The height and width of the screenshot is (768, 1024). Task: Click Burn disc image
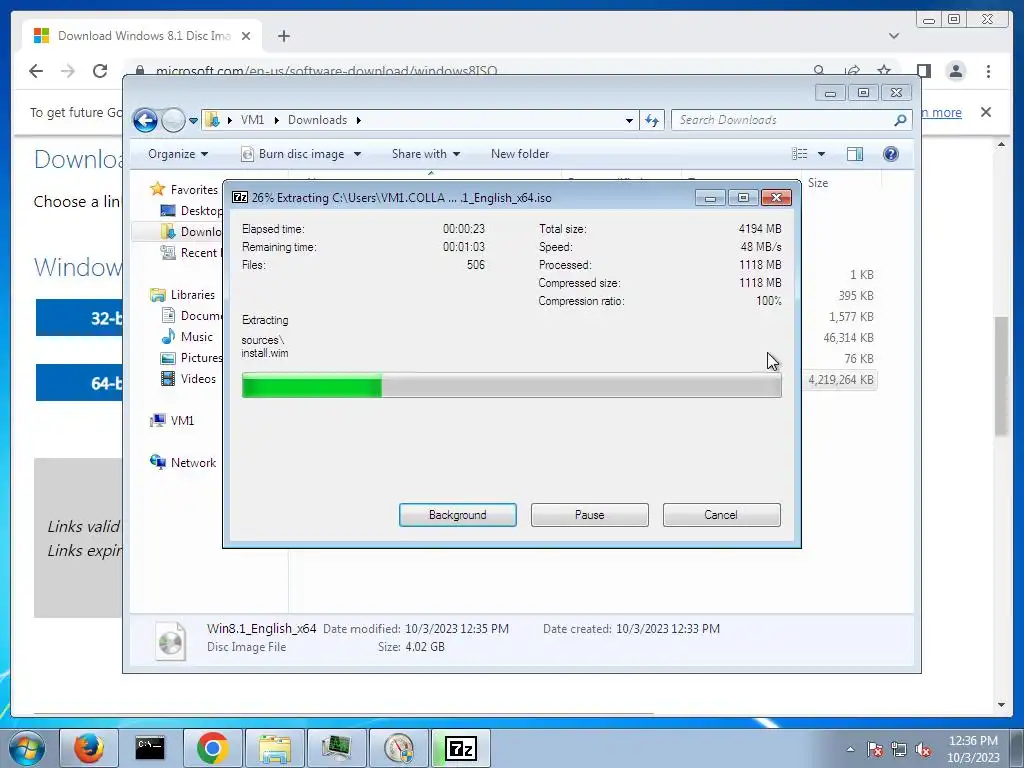coord(293,154)
